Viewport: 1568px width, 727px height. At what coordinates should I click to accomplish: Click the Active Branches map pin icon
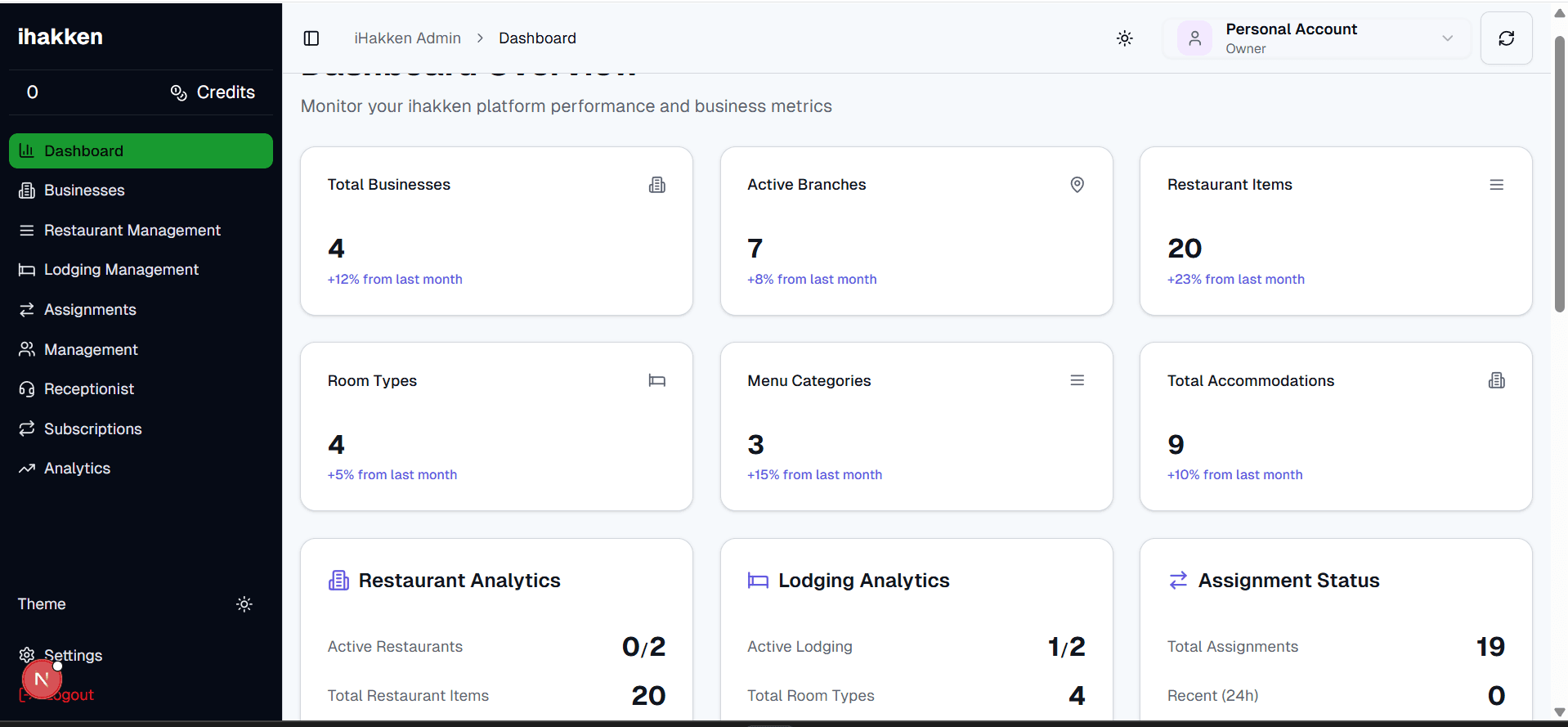pos(1077,185)
